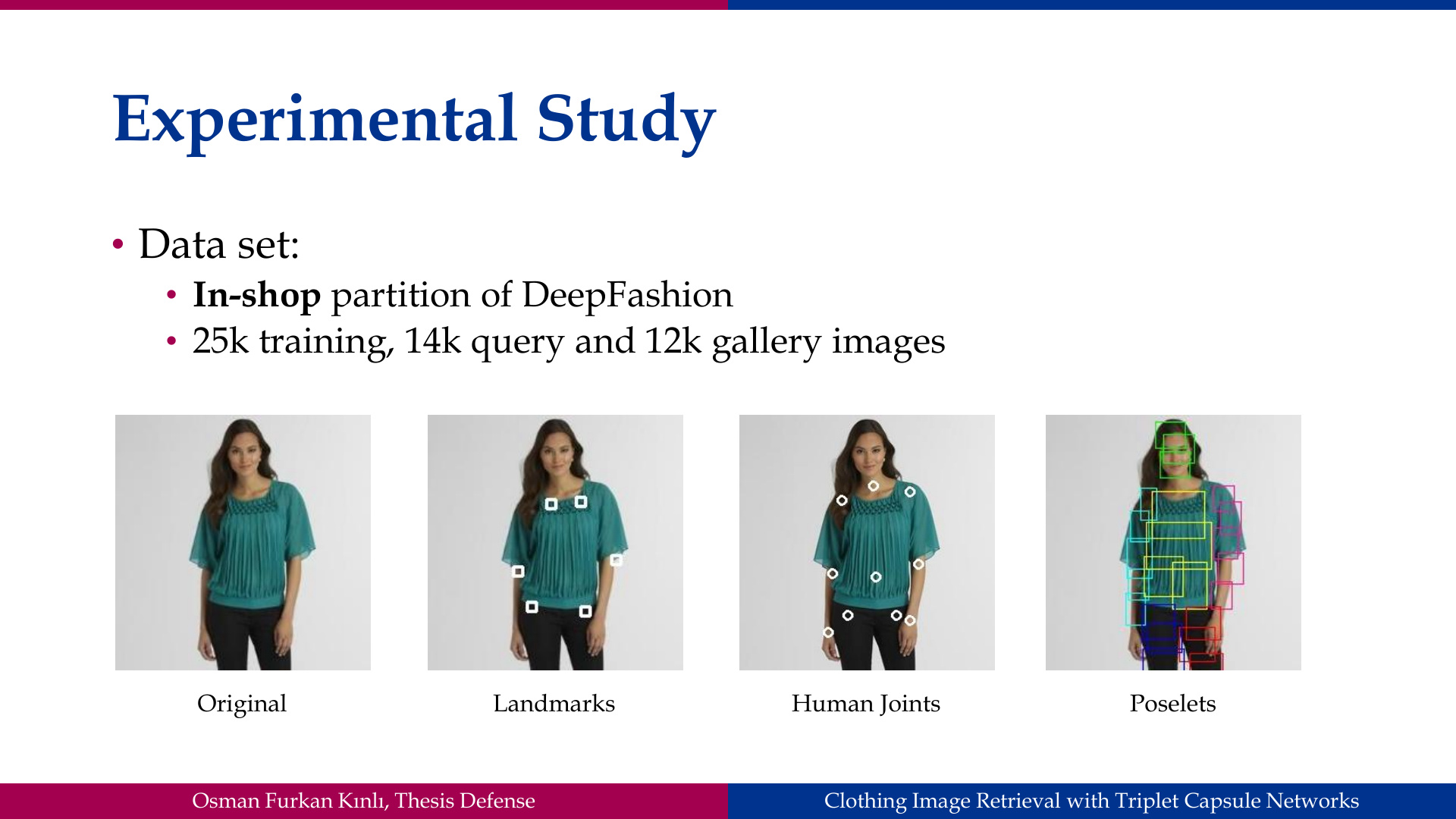Click footer 'Clothing Image Retrieval with Triplet Capsule Networks'
1456x819 pixels.
[1091, 801]
